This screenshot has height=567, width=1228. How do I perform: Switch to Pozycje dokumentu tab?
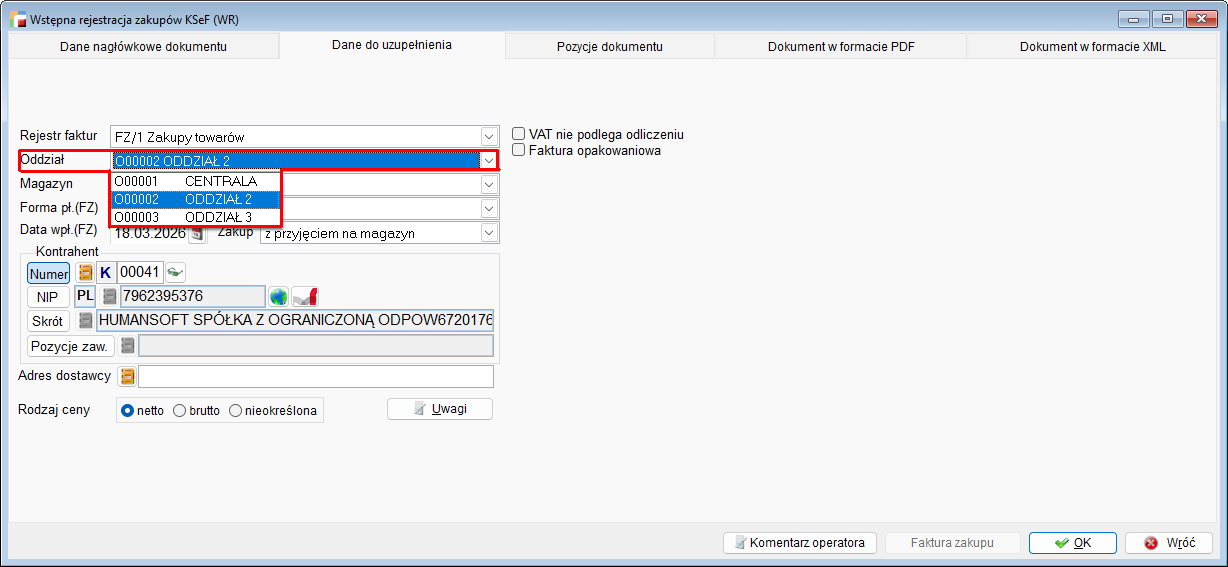609,47
